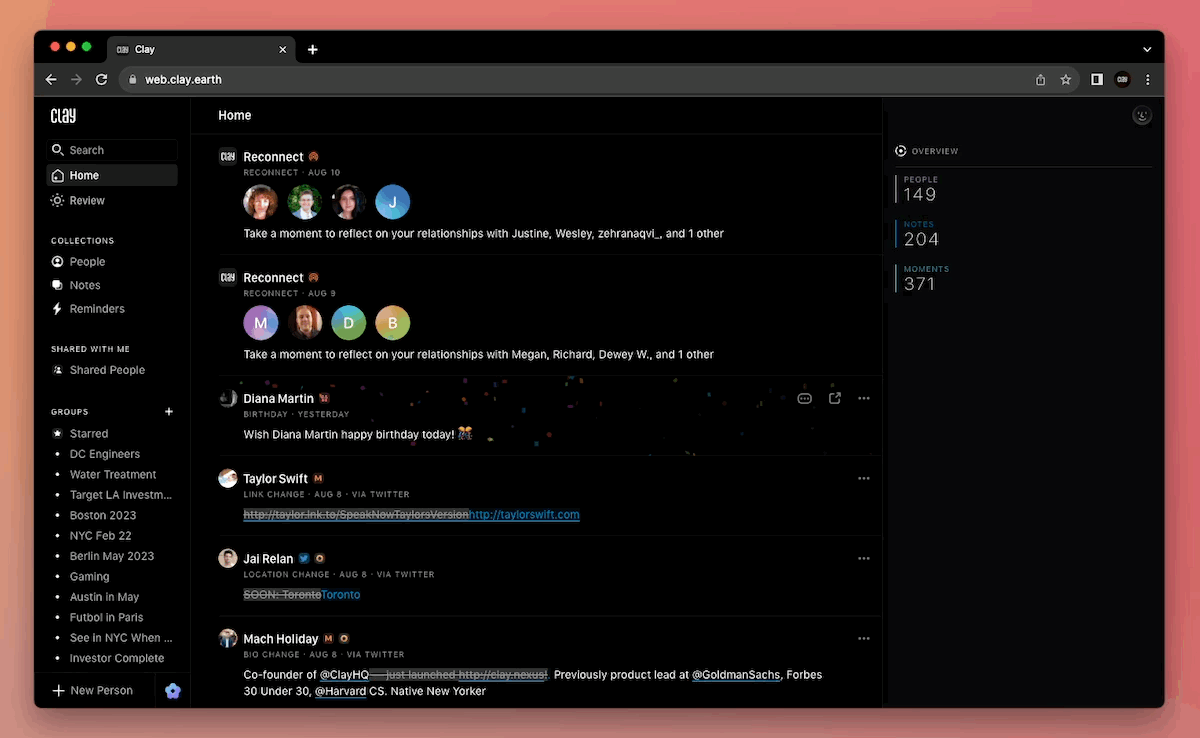This screenshot has width=1200, height=738.
Task: Go back in browser
Action: [51, 79]
